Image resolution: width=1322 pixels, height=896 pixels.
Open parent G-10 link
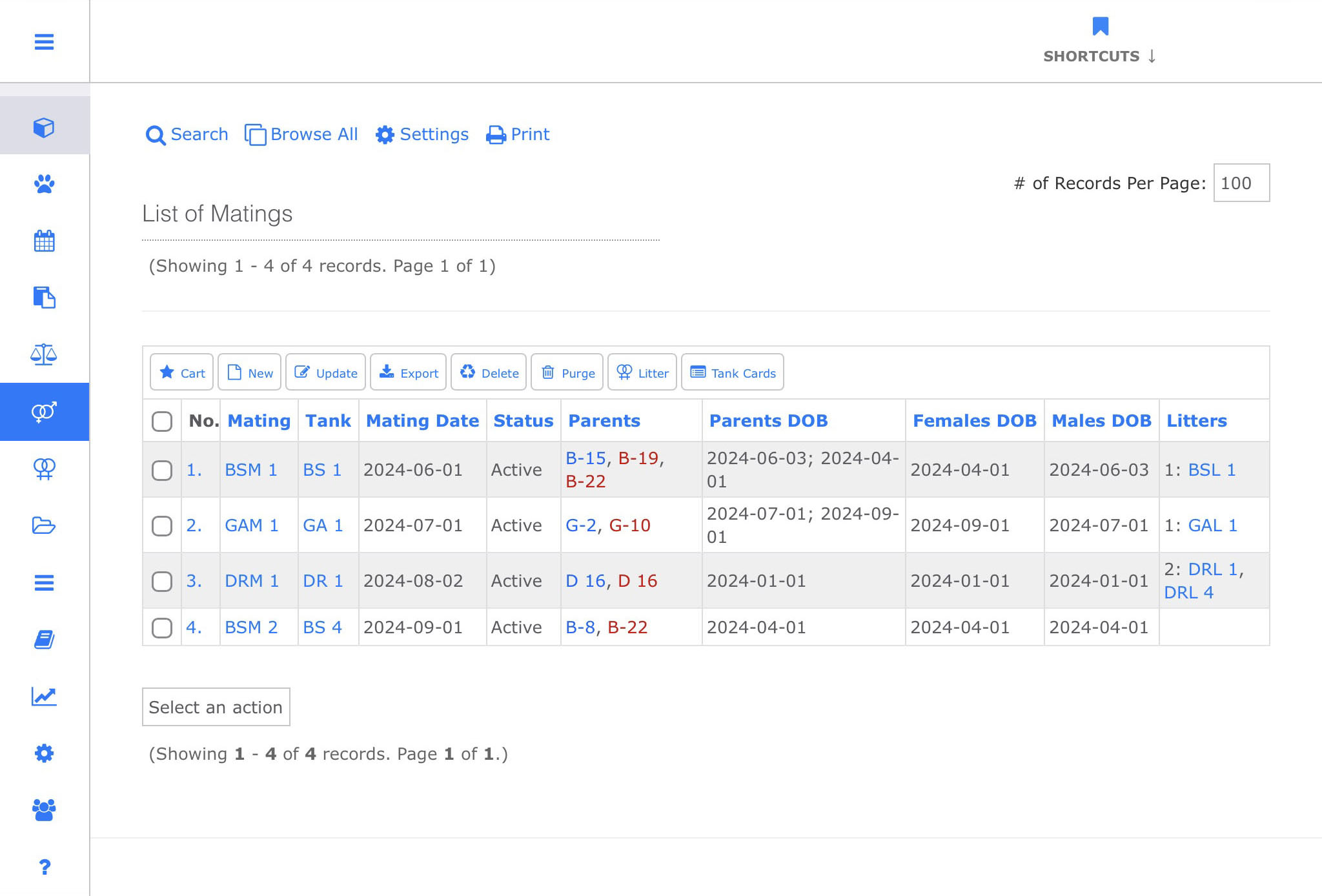pos(630,525)
